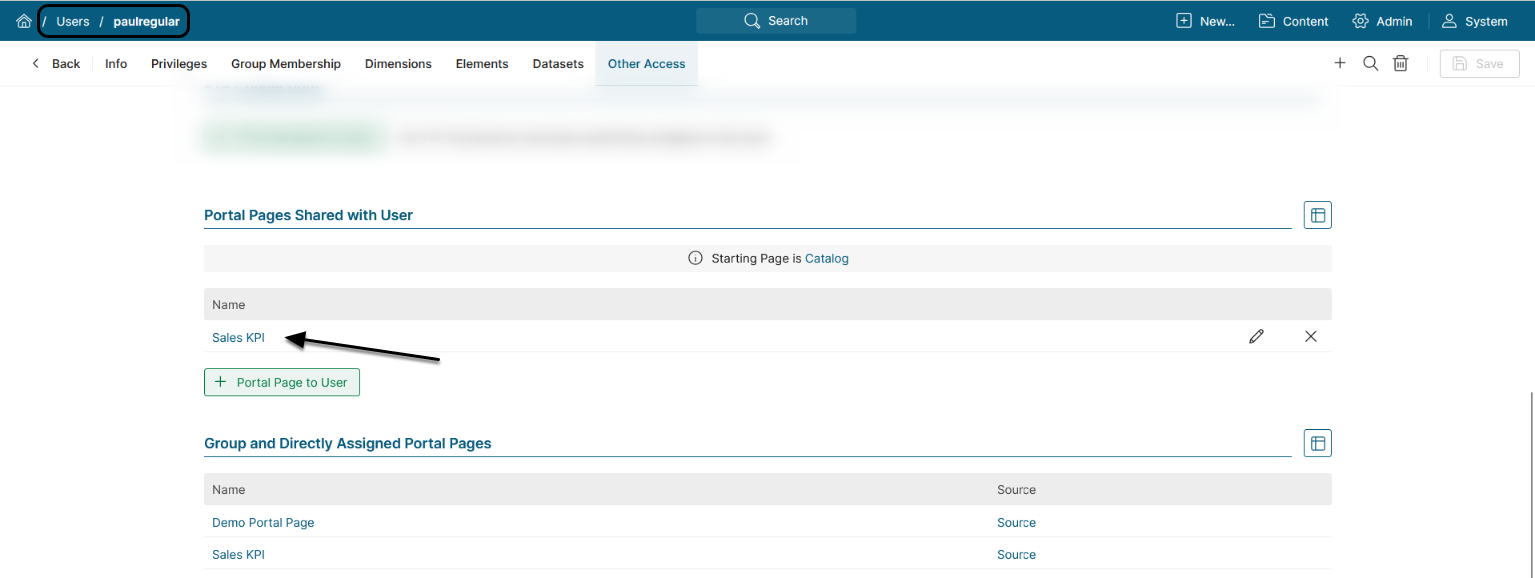Click the plus icon in the top-right toolbar
The image size is (1535, 578).
(x=1340, y=63)
